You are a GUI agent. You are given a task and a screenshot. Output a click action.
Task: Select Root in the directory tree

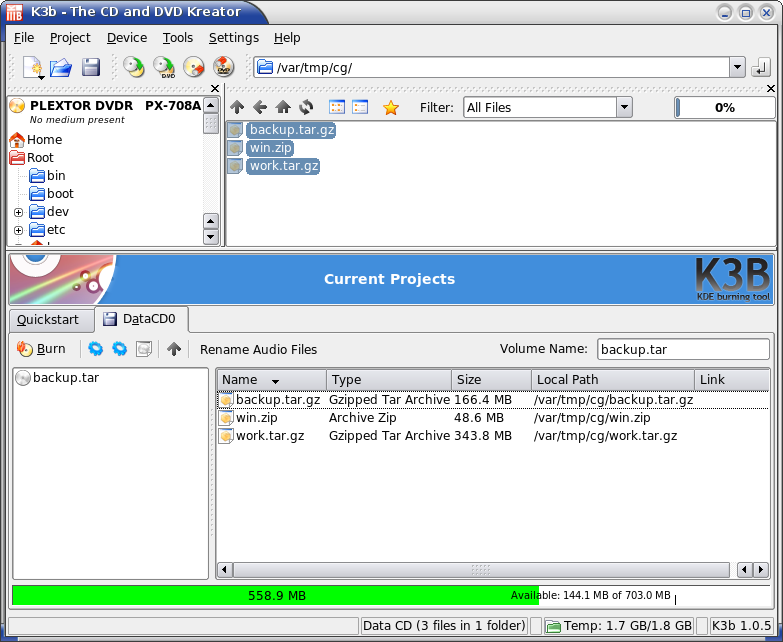[31, 157]
